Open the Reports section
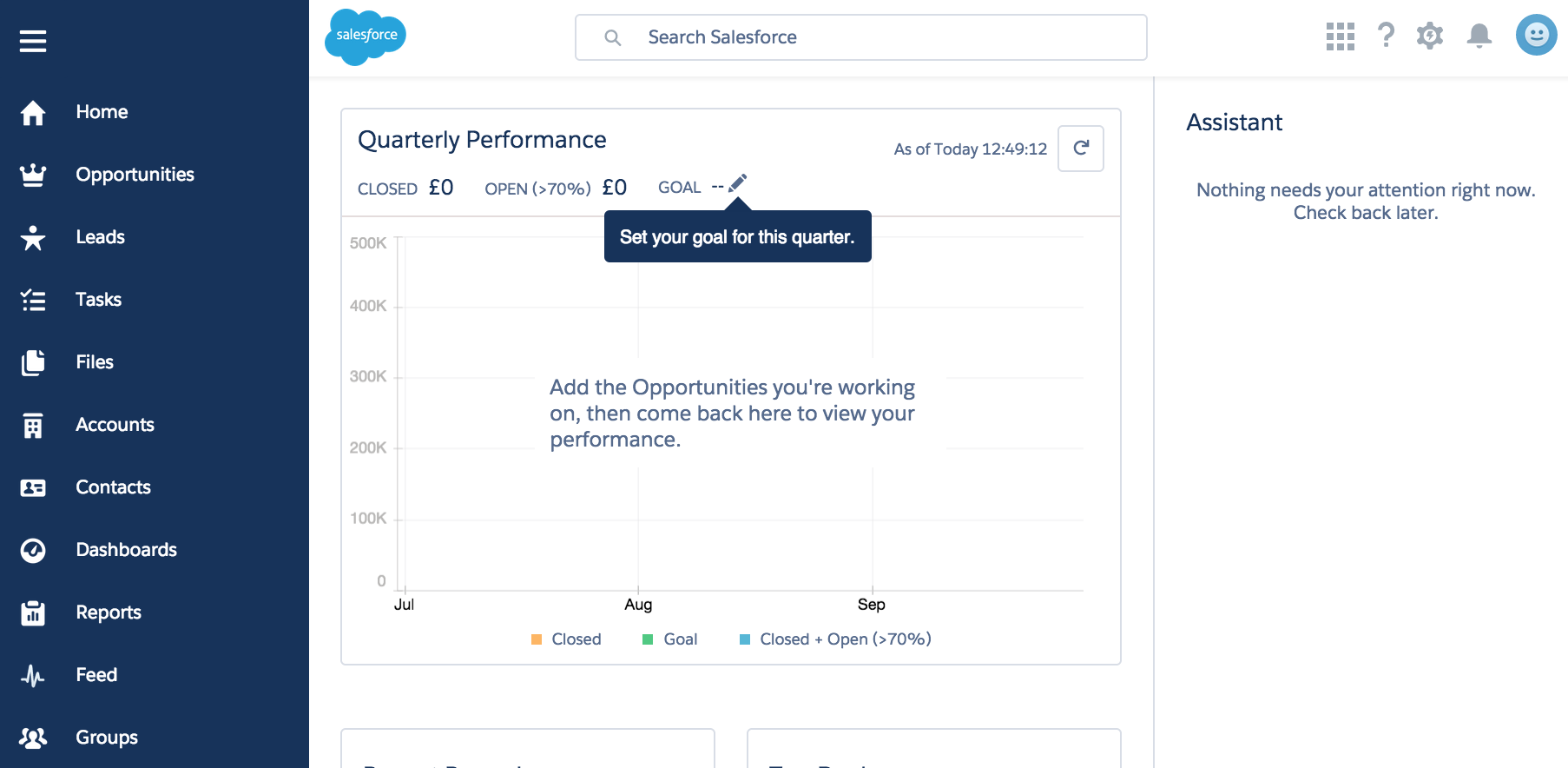Image resolution: width=1568 pixels, height=768 pixels. (108, 612)
